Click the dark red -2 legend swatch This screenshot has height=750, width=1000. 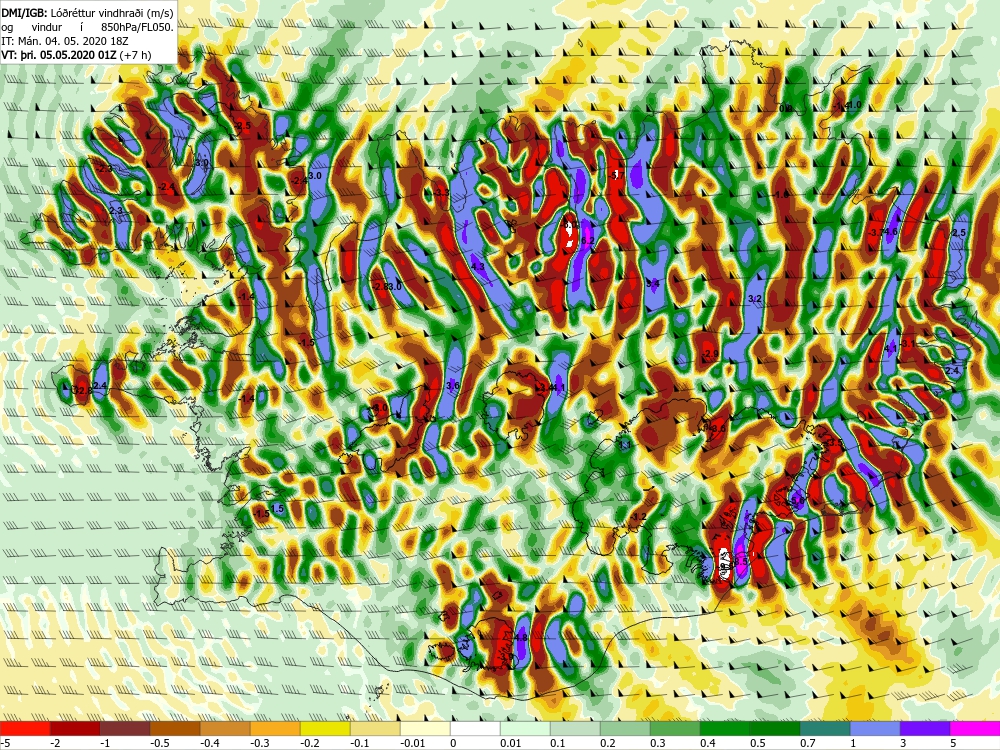(75, 729)
